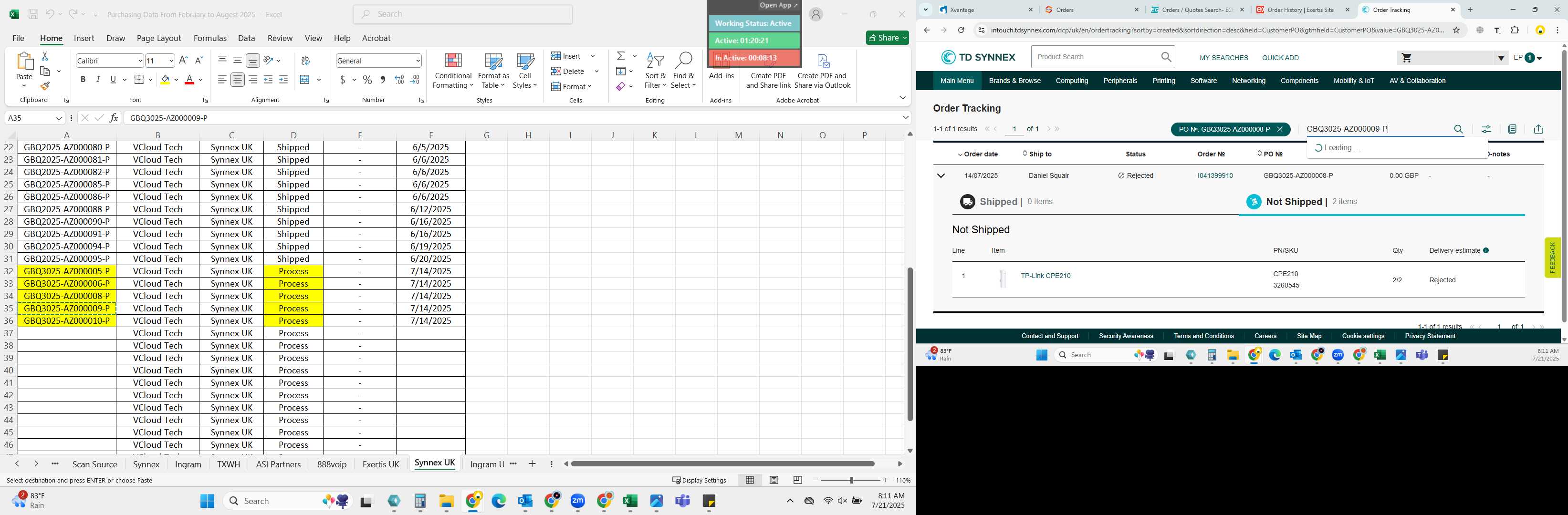This screenshot has height=515, width=1568.
Task: Click the Cut scissors icon
Action: (44, 56)
